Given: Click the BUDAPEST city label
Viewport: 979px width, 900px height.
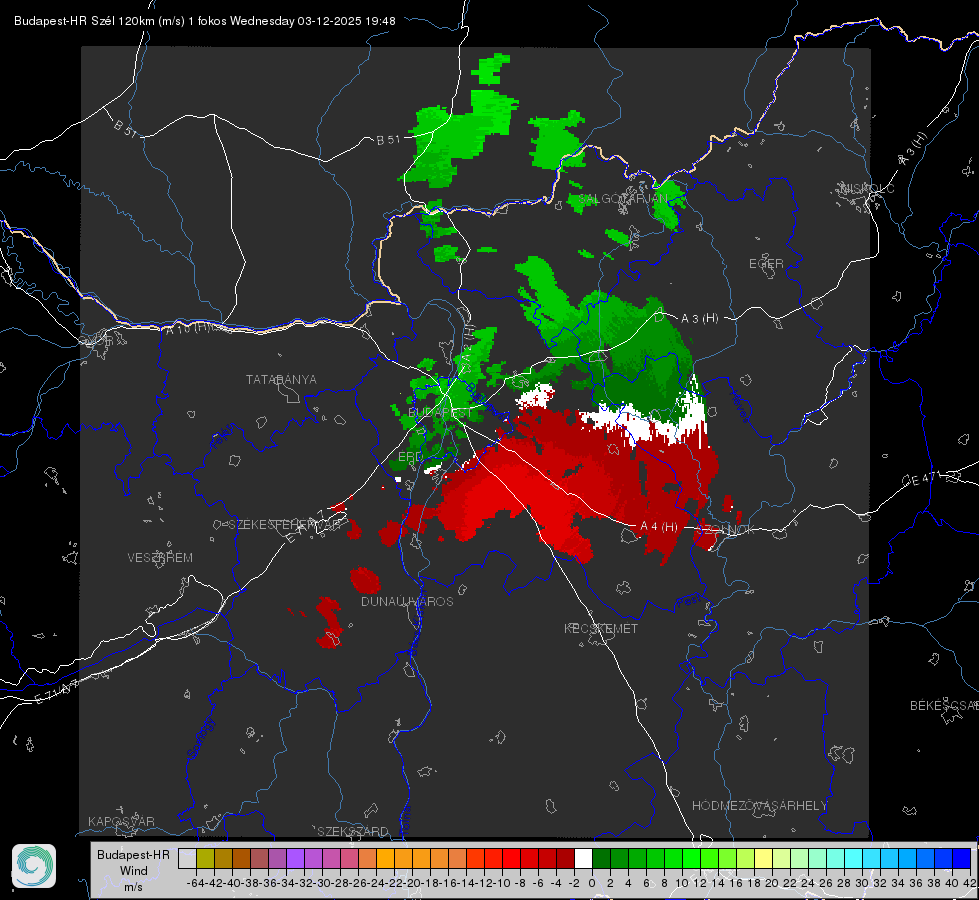Looking at the screenshot, I should click(440, 413).
